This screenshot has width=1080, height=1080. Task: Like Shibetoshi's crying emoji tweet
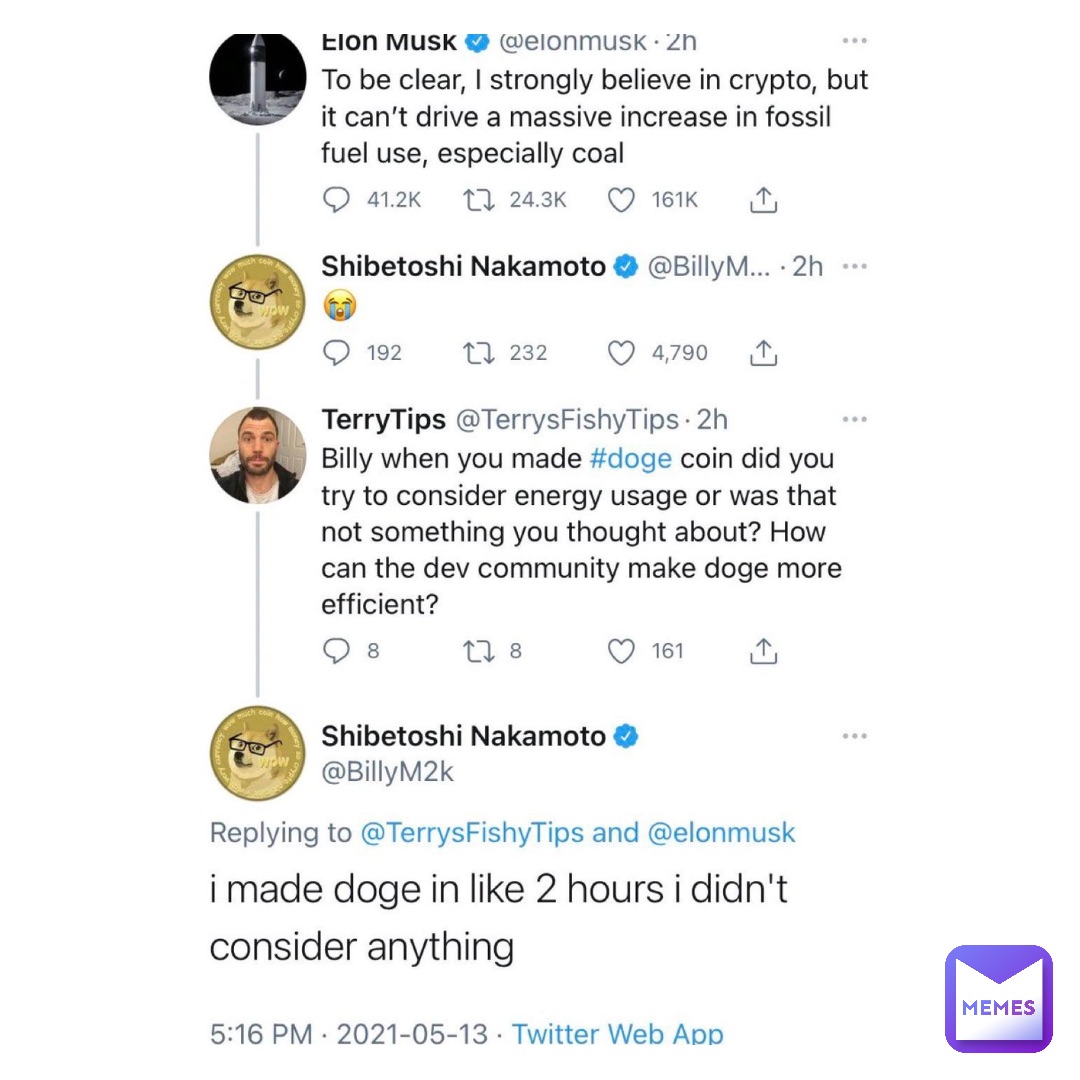[x=621, y=353]
